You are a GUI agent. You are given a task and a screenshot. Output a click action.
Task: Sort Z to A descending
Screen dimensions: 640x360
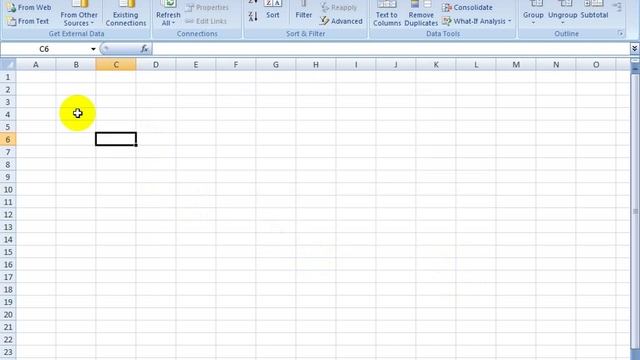pos(253,17)
